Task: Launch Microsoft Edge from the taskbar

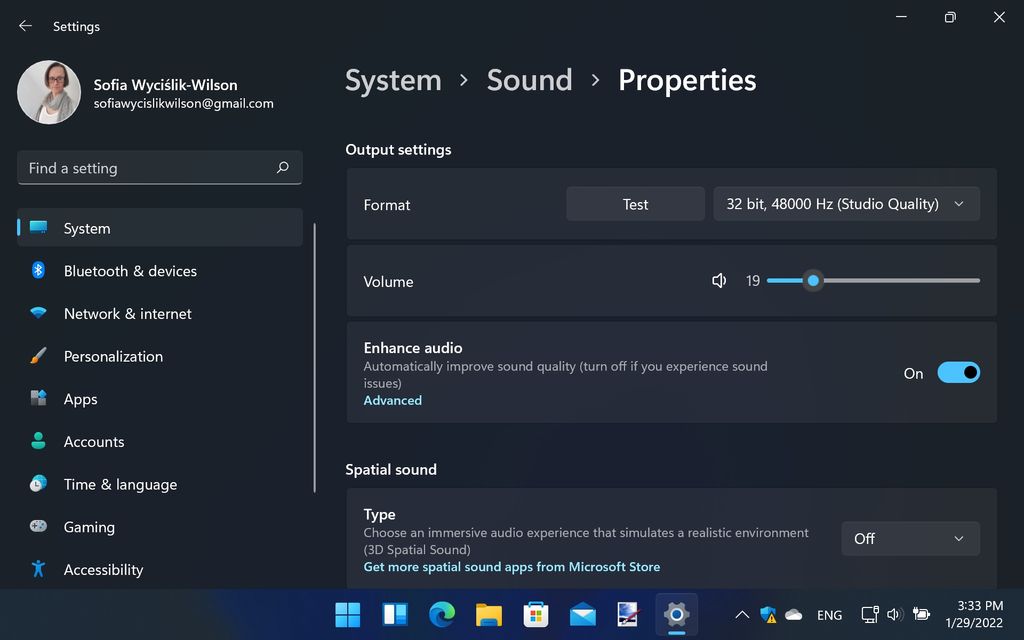Action: coord(441,615)
